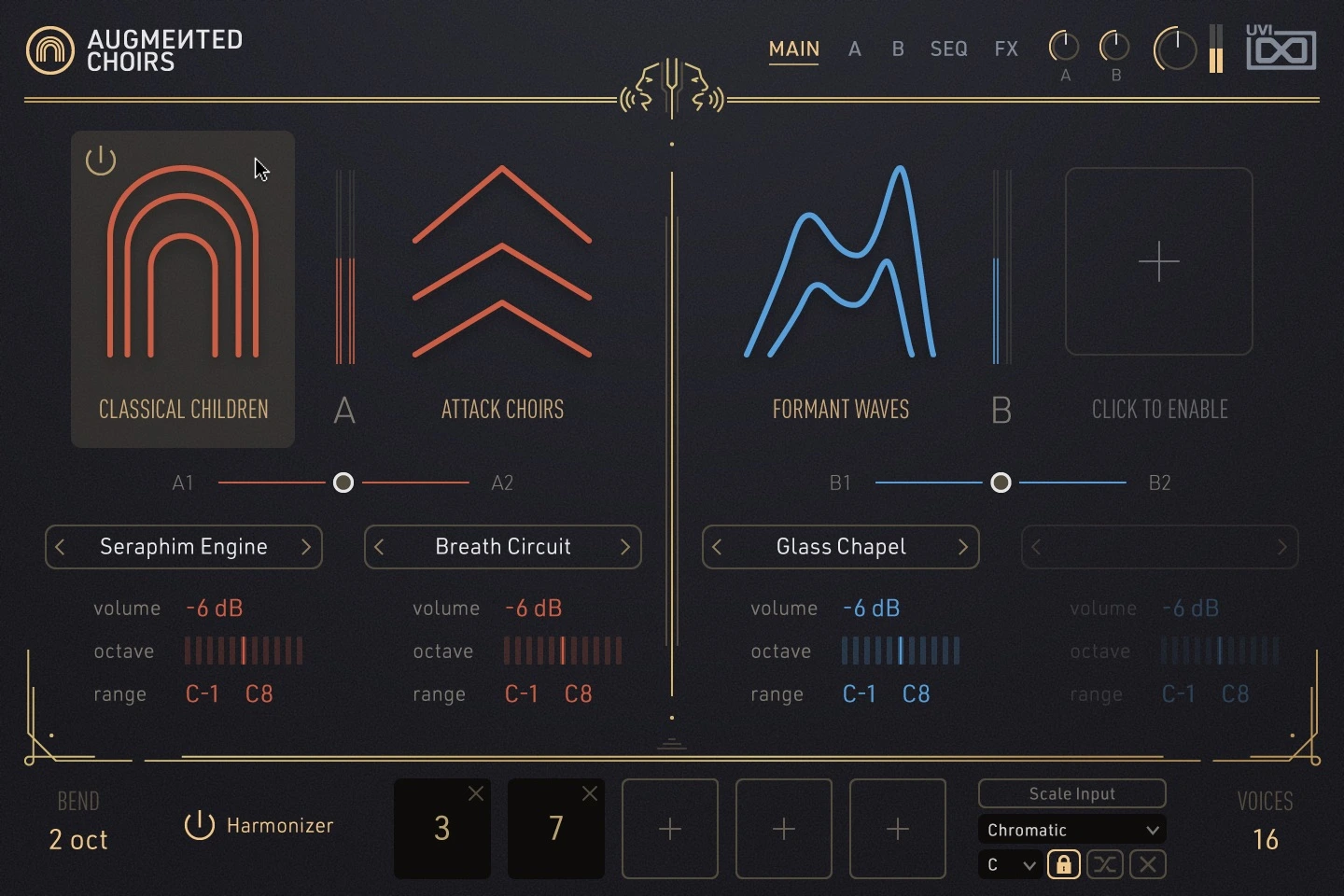Open the root note C dropdown

pos(1010,864)
